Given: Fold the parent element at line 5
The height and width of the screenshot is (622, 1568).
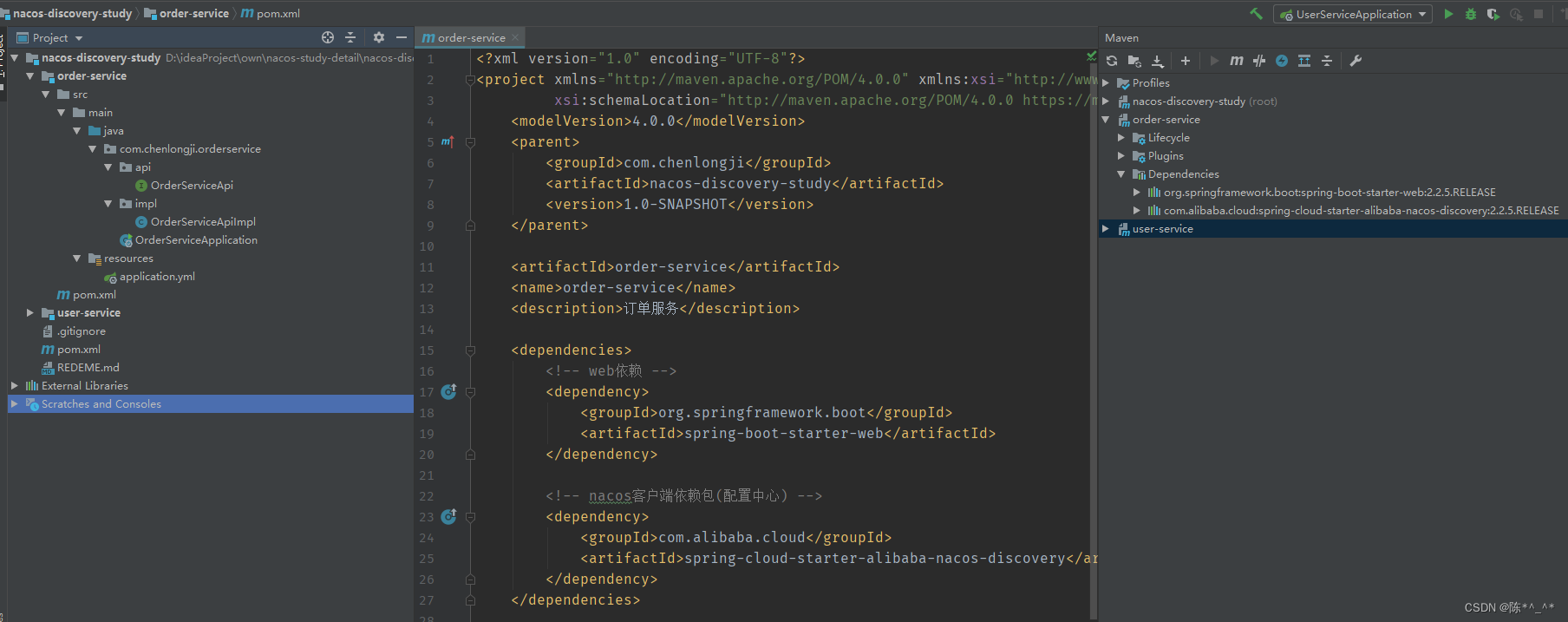Looking at the screenshot, I should [x=470, y=141].
